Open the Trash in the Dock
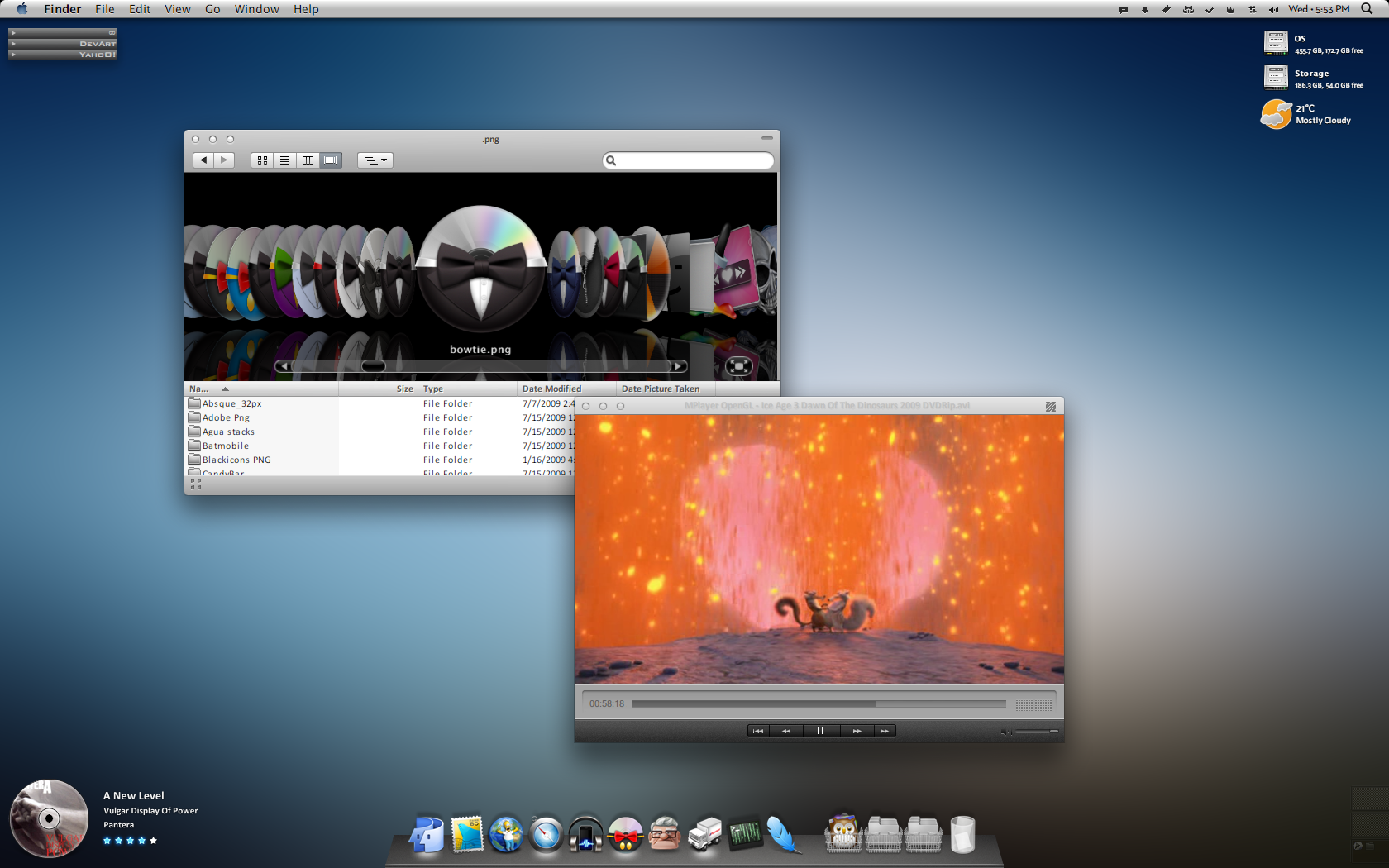Screen dimensions: 1389x868 962,834
